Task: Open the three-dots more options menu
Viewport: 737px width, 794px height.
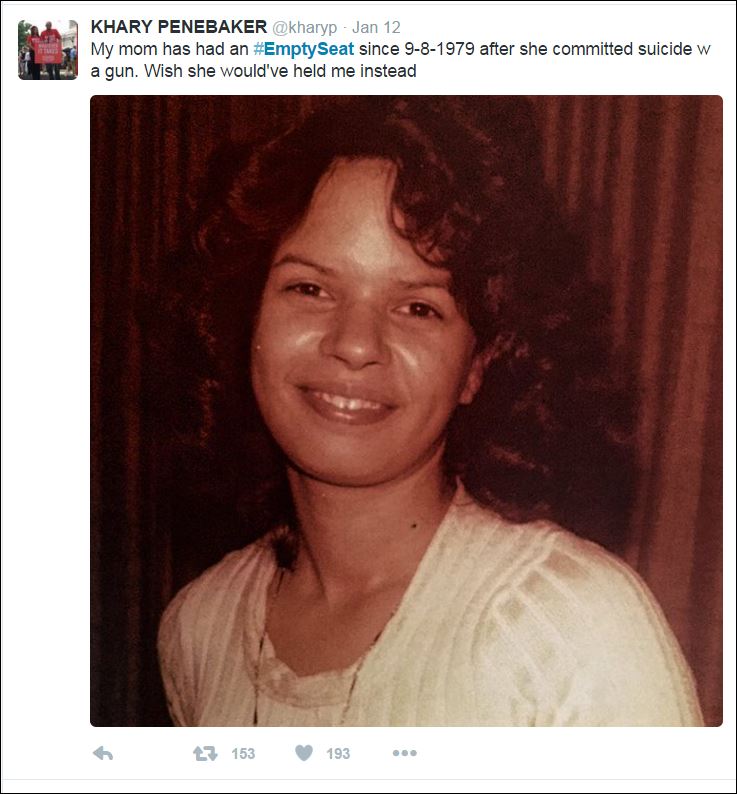Action: coord(405,753)
